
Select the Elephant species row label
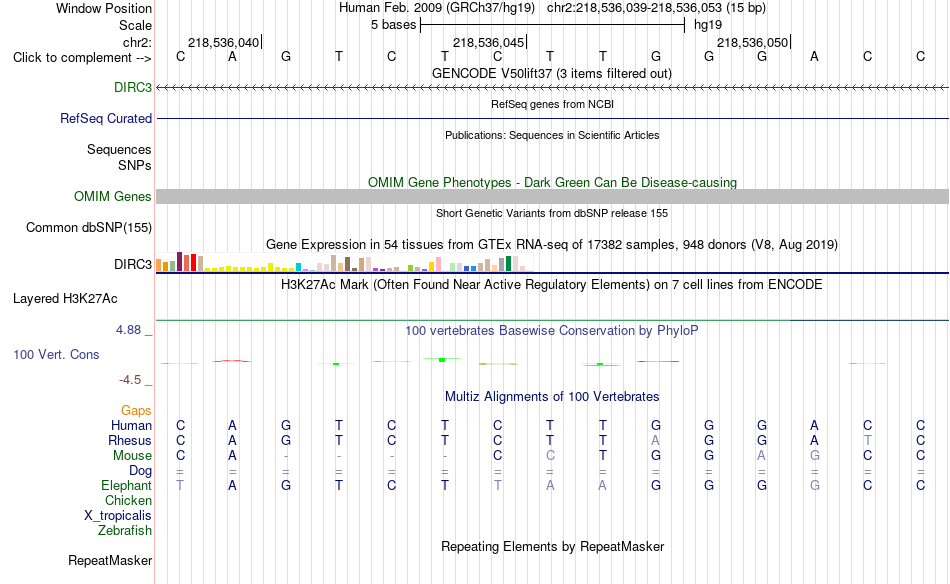click(x=126, y=485)
